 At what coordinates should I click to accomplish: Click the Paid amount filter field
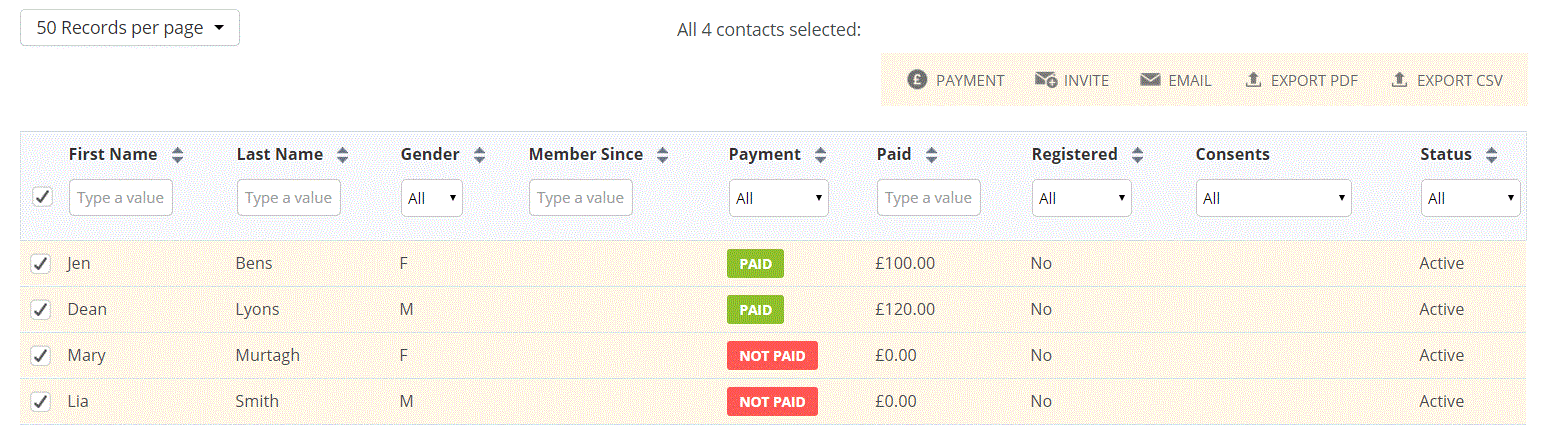click(x=929, y=198)
